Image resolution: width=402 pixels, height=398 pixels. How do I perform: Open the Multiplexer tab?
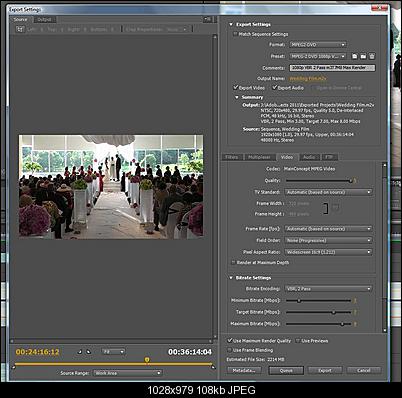(x=259, y=157)
